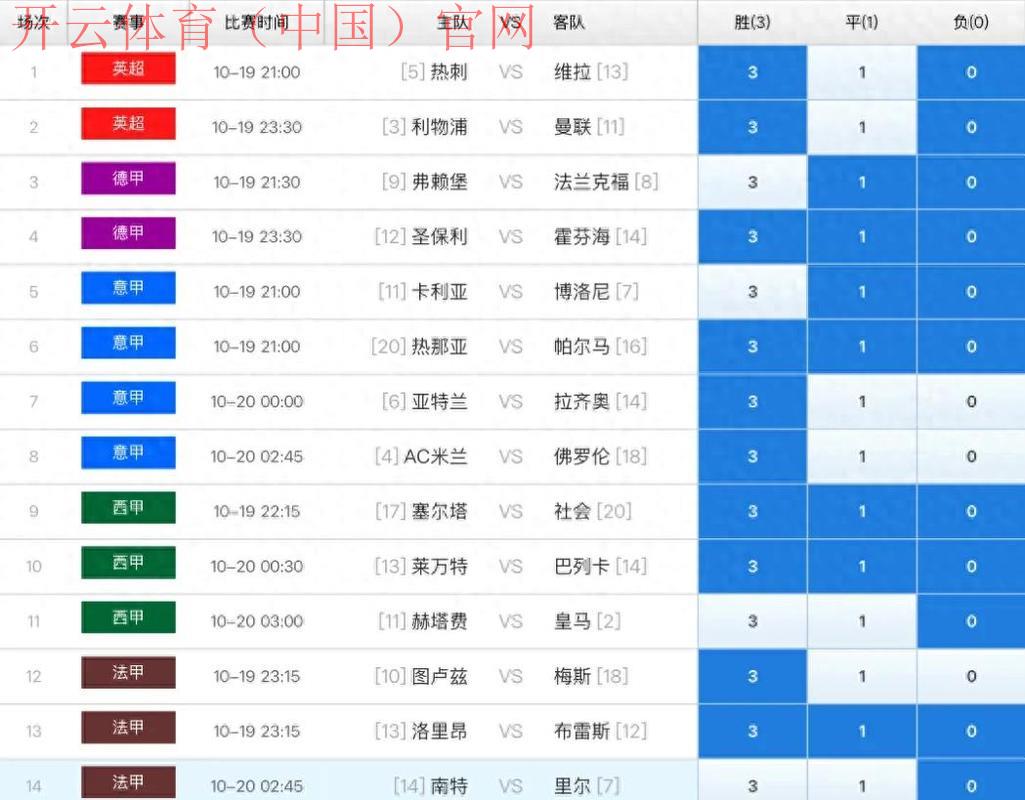Click the 负(0) column header

(971, 22)
